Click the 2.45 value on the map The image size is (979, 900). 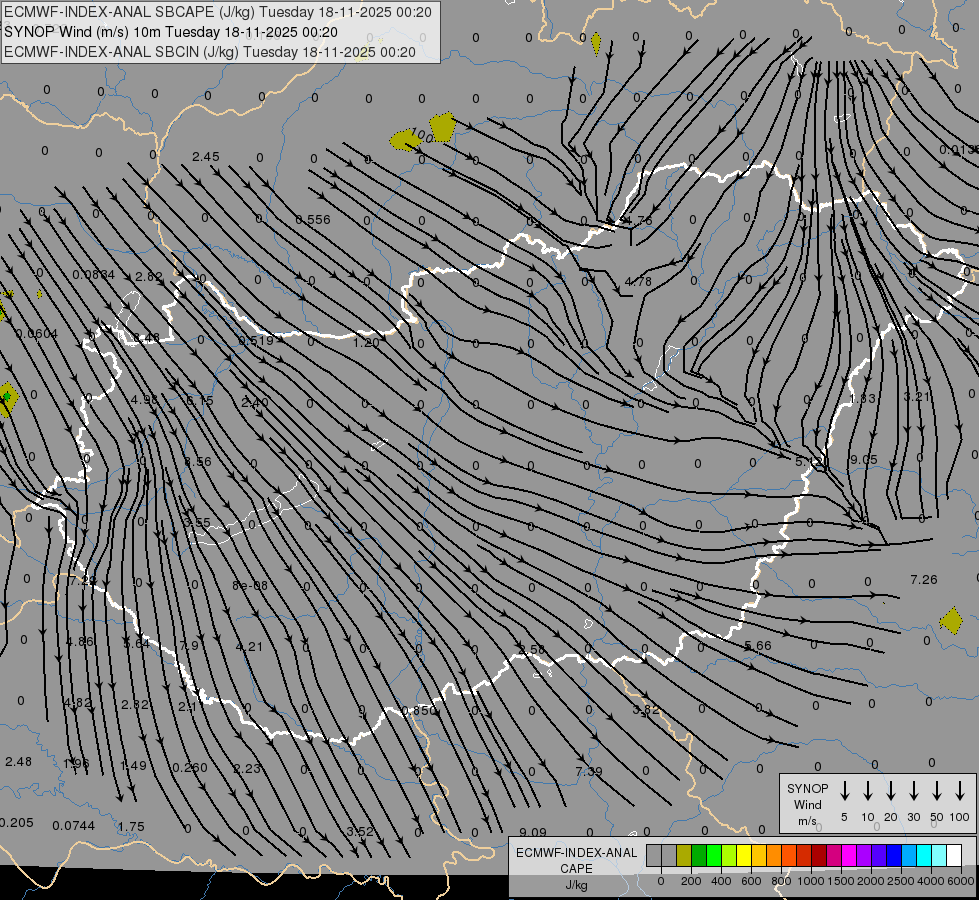205,157
